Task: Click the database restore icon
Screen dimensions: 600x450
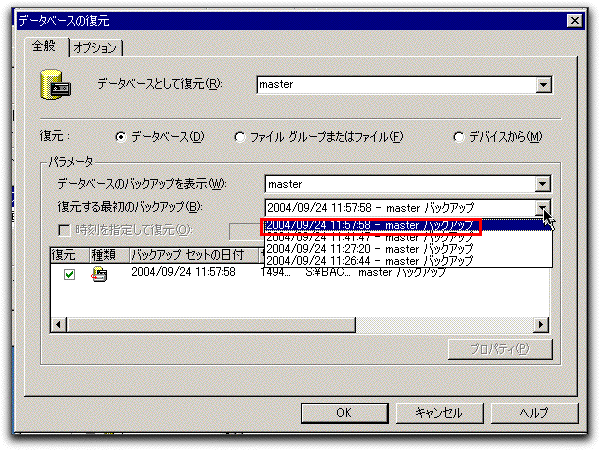Action: (x=55, y=85)
